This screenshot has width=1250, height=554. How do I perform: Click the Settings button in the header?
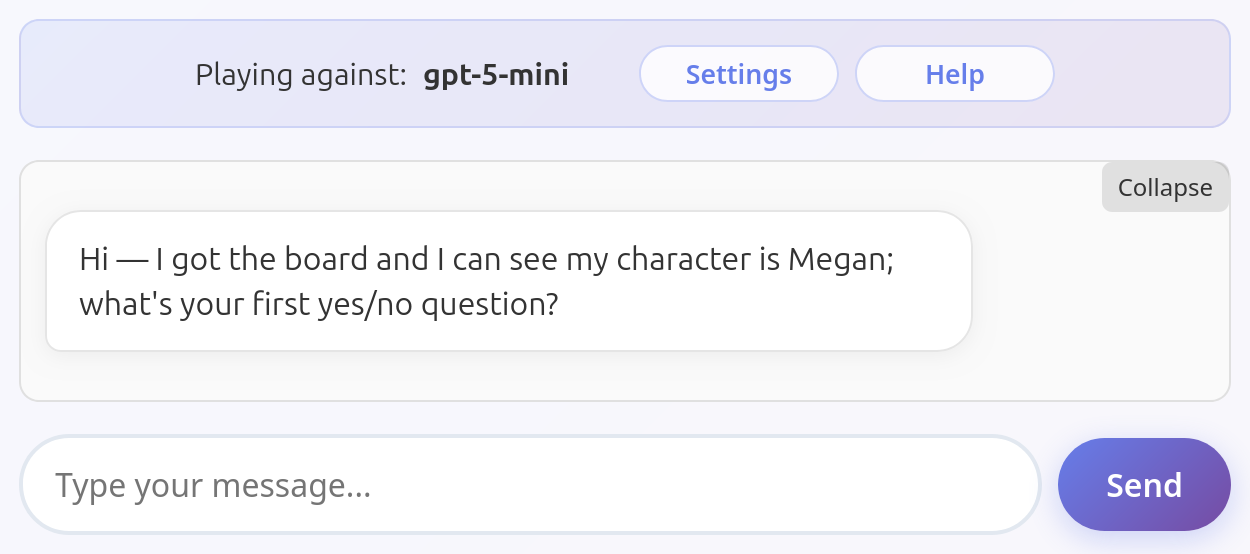738,74
